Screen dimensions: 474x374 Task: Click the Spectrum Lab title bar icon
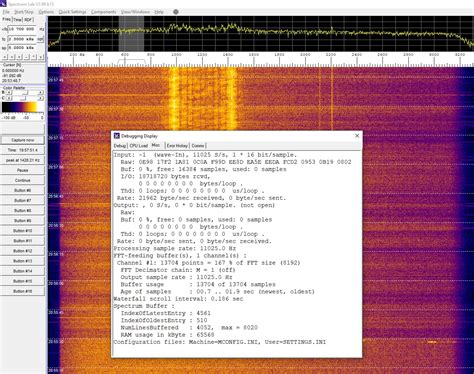[x=3, y=4]
